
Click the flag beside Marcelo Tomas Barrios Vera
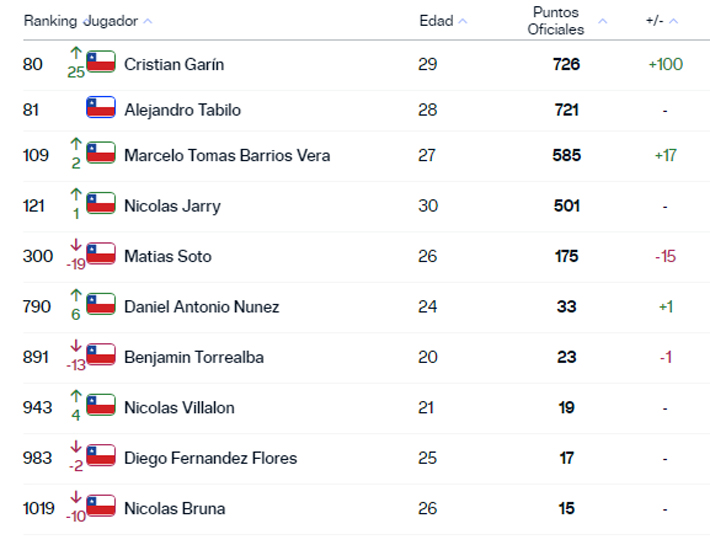(101, 153)
